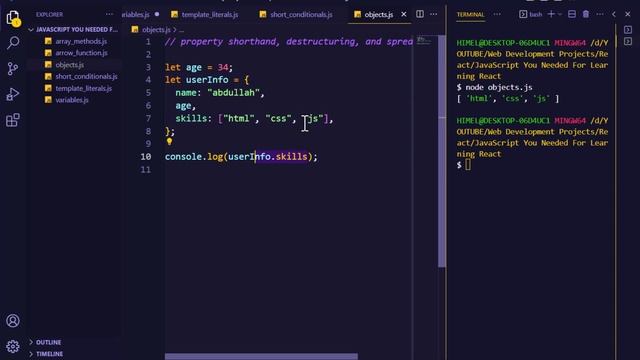Close the objects.js editor tab
The width and height of the screenshot is (640, 360).
[x=404, y=14]
